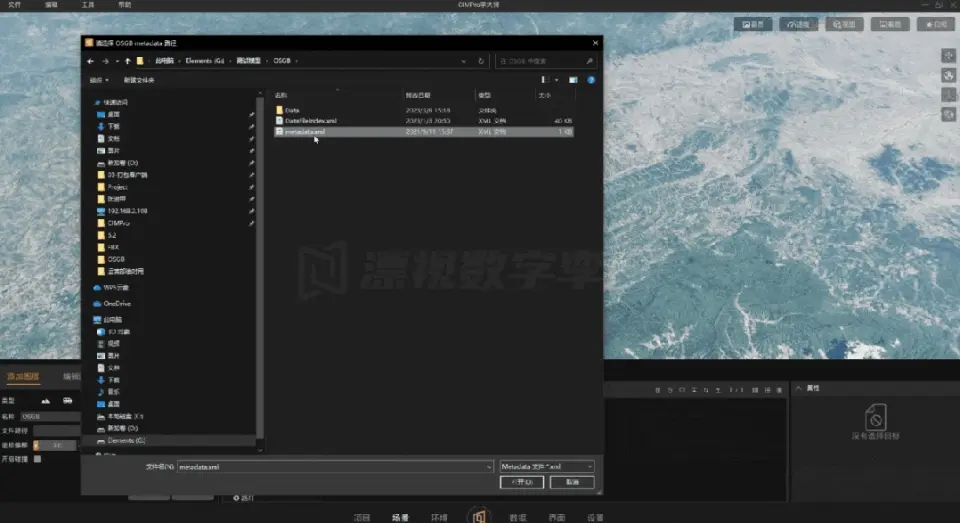The width and height of the screenshot is (960, 523).
Task: Click the globe icon on right viewport toolbar
Action: [948, 75]
